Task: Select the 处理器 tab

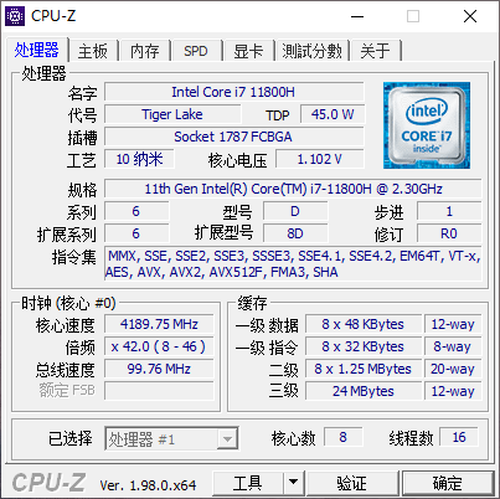Action: [37, 50]
